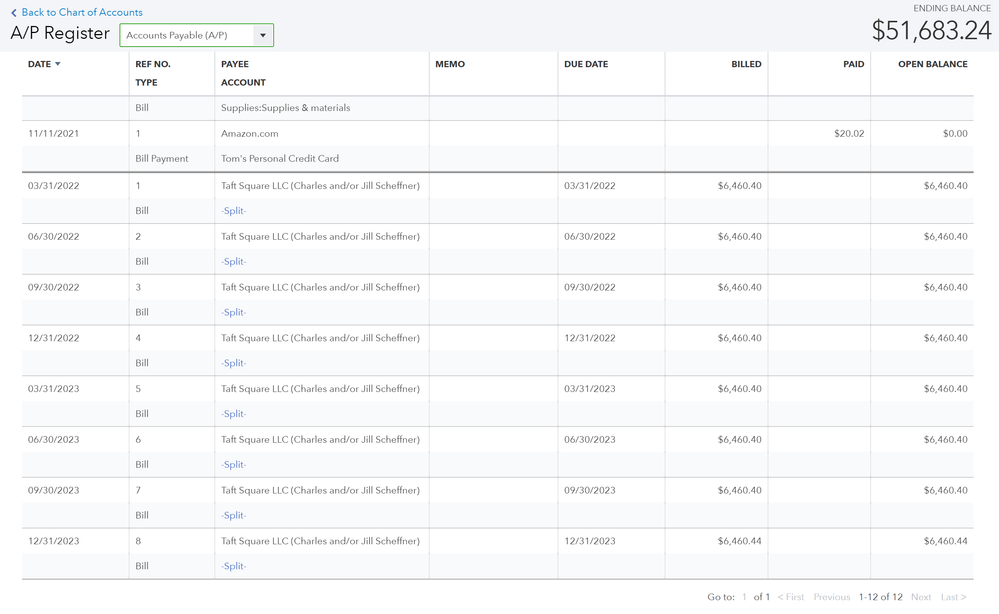This screenshot has height=614, width=999.
Task: Click the REF NO. column header
Action: (x=154, y=63)
